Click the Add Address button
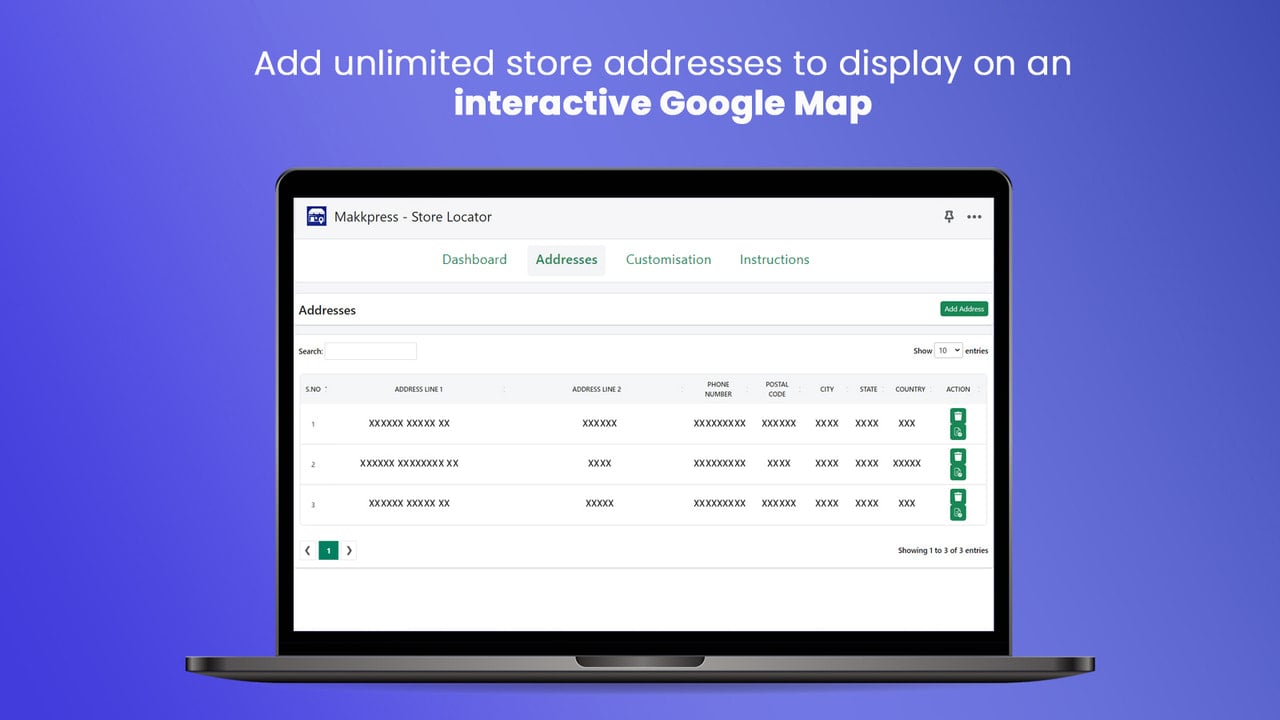The image size is (1280, 720). coord(964,309)
